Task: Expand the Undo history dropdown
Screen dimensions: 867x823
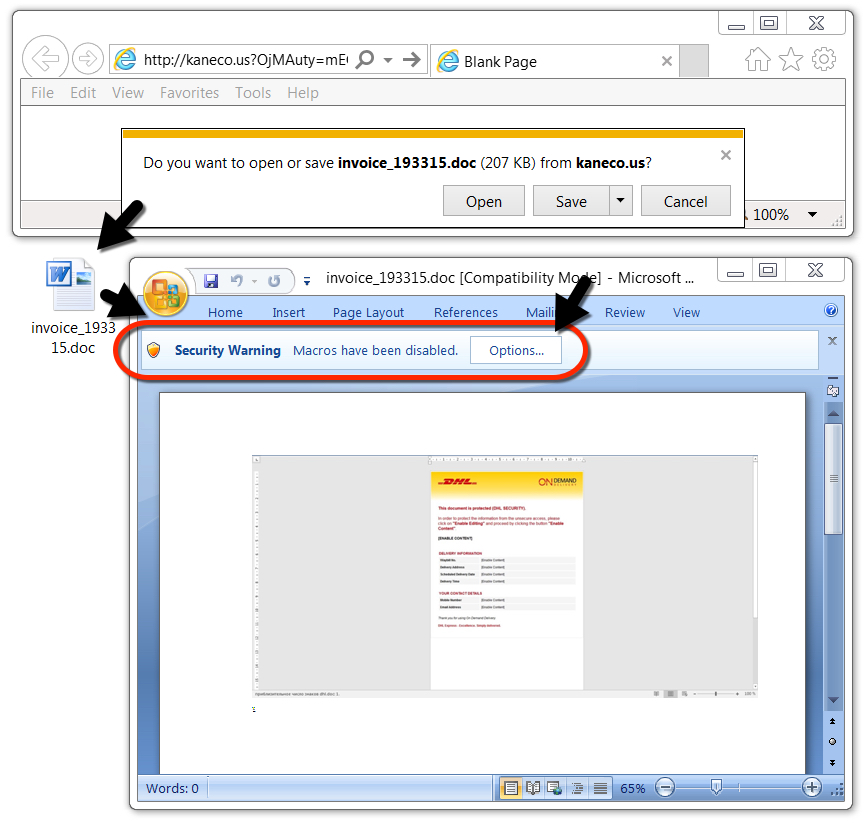Action: tap(254, 281)
